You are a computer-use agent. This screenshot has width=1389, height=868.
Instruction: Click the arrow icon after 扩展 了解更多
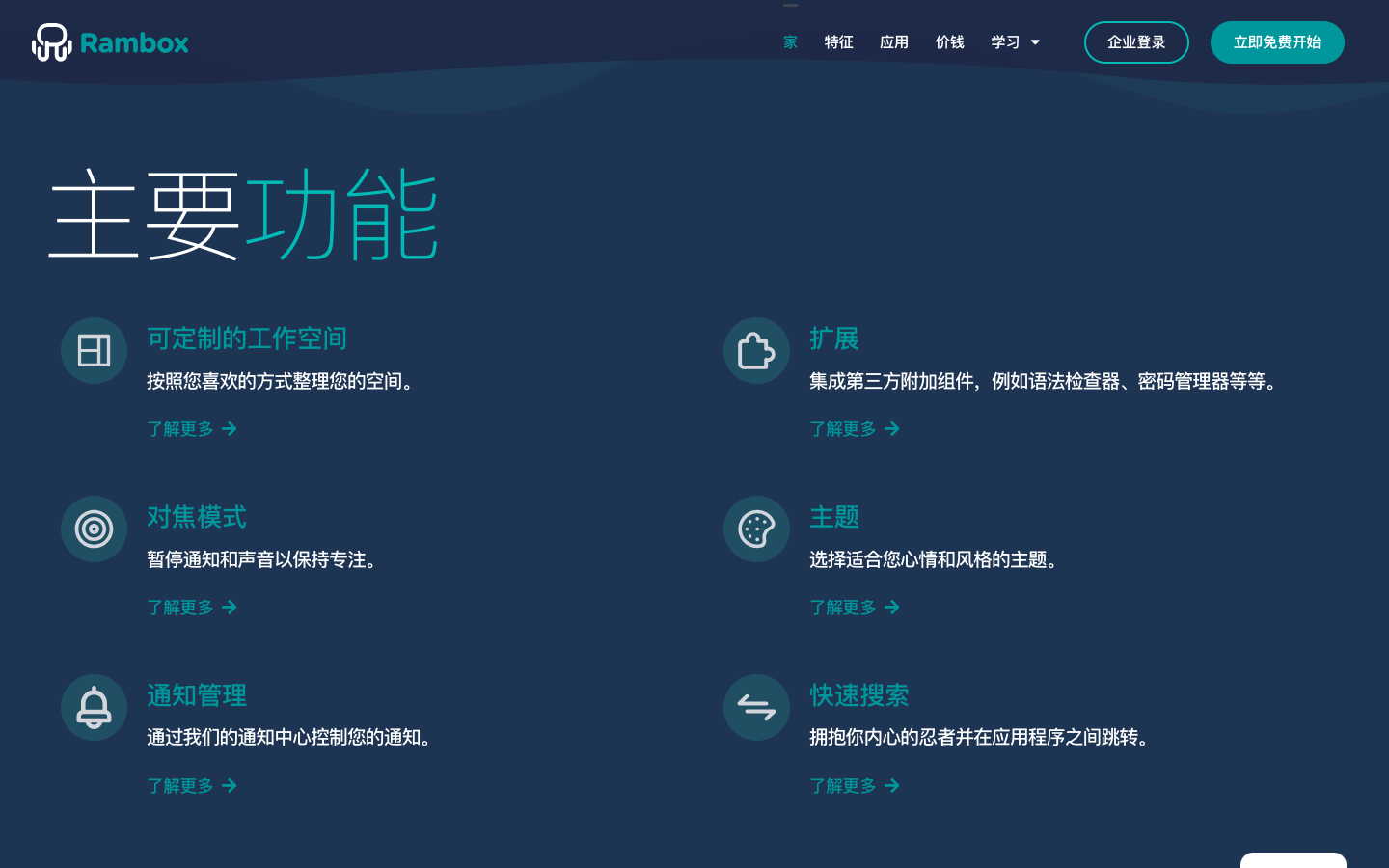point(892,428)
